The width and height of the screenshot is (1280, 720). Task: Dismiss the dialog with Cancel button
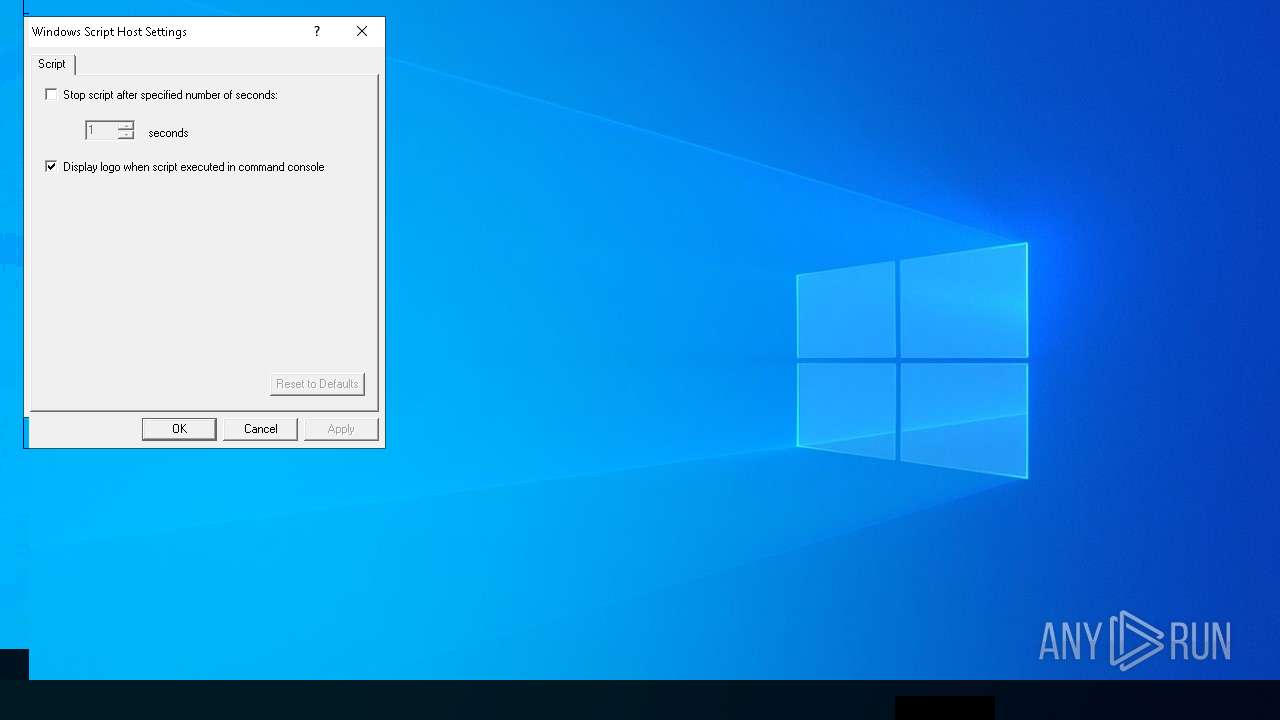(260, 429)
